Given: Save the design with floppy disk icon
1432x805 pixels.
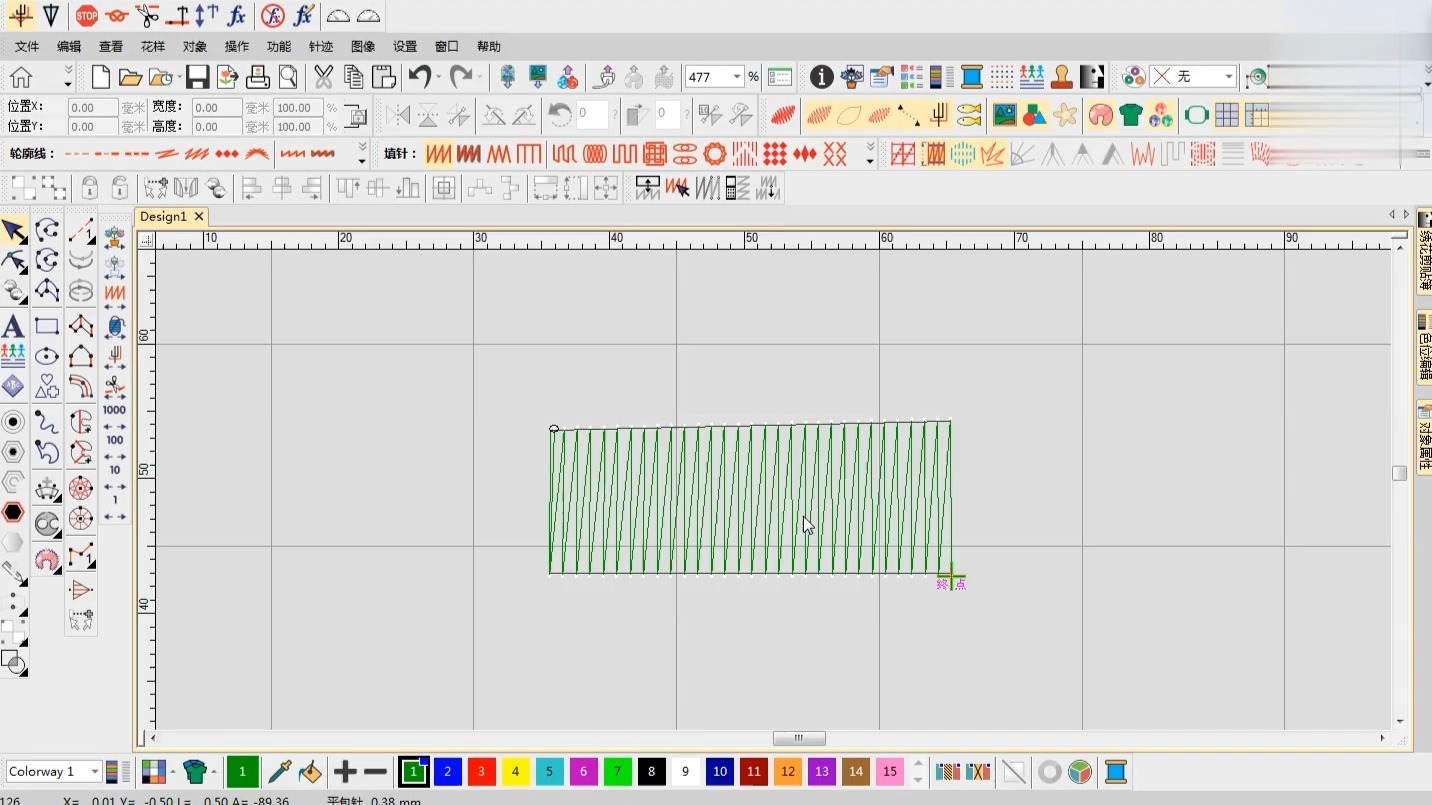Looking at the screenshot, I should coord(197,77).
